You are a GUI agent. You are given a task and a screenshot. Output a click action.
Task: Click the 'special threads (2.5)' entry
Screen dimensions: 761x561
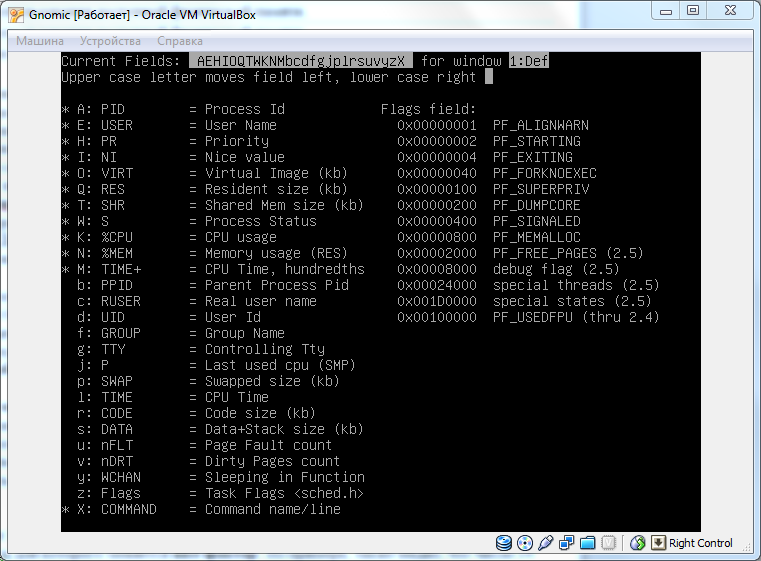(x=576, y=285)
